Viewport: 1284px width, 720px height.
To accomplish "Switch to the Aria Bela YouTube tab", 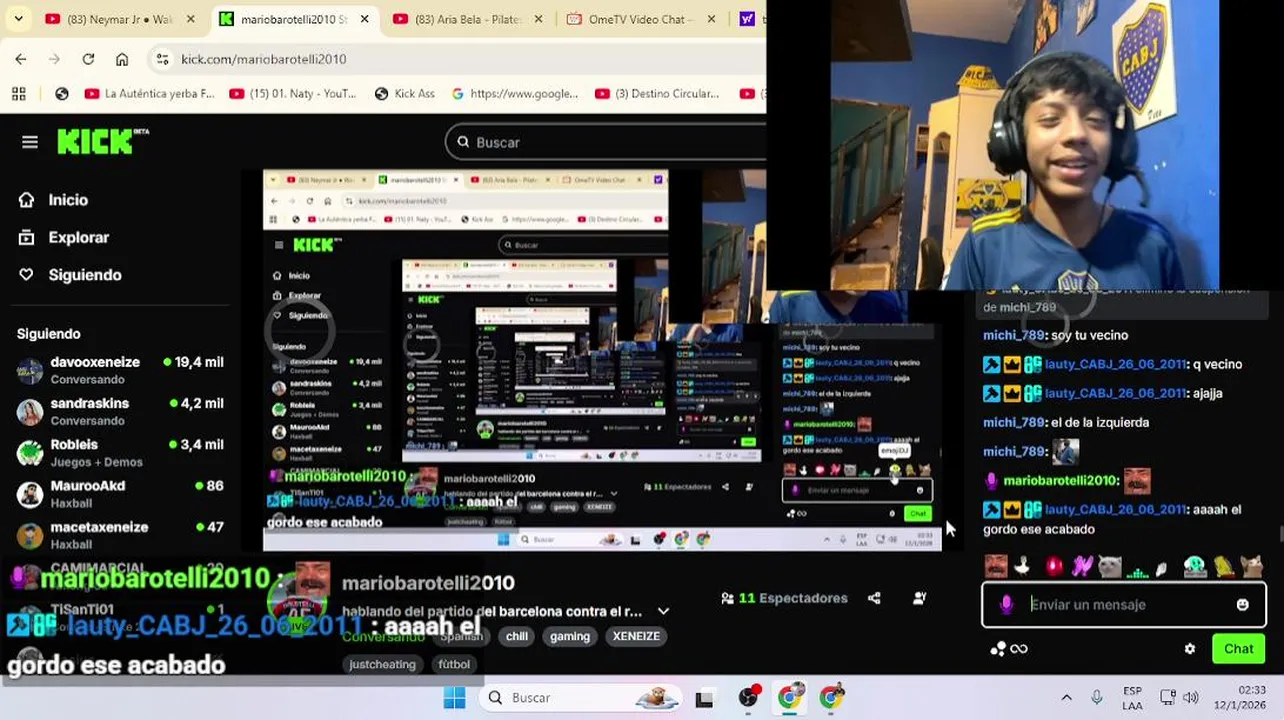I will click(x=470, y=19).
